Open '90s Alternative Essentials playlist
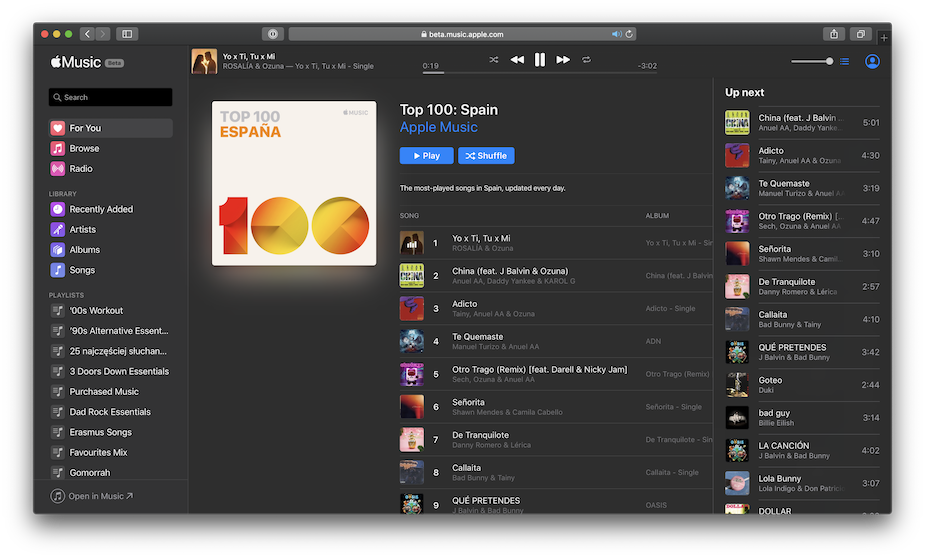This screenshot has width=925, height=558. click(110, 330)
